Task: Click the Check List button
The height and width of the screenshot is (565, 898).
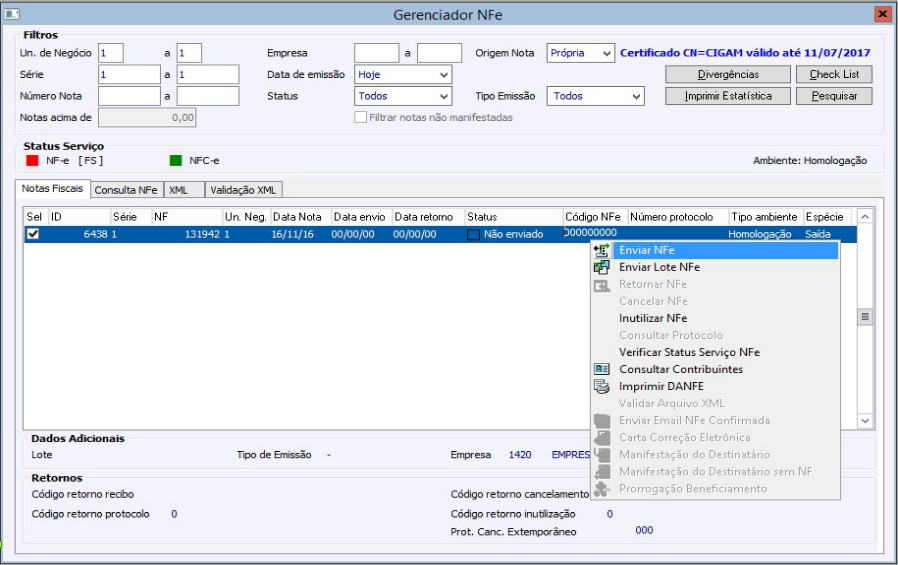Action: point(834,74)
